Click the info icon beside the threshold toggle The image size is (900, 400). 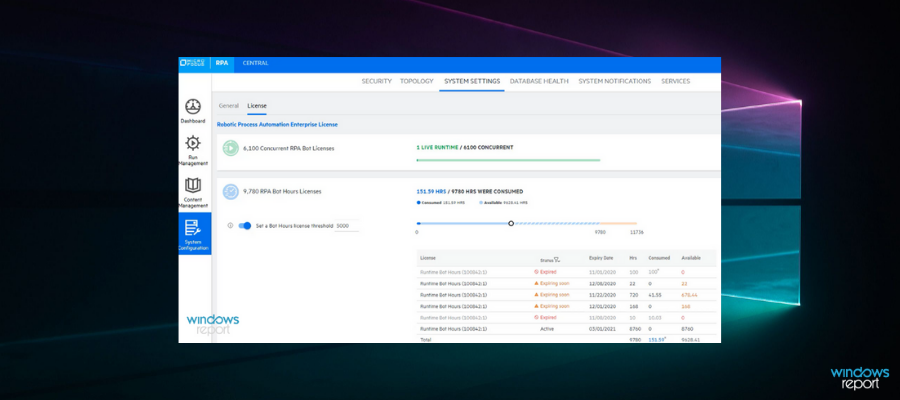pos(230,225)
